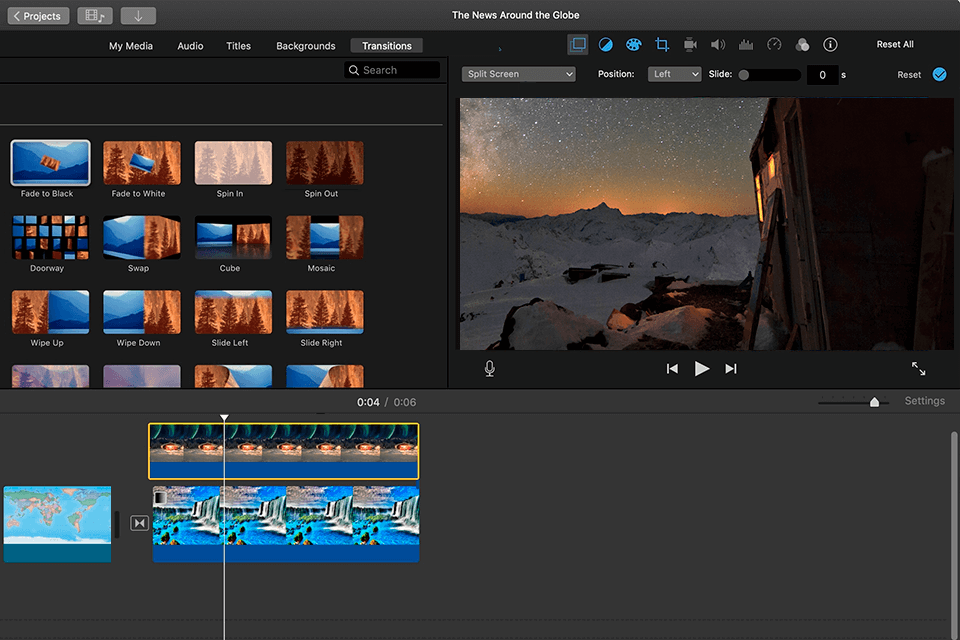Click Reset All adjustments
This screenshot has width=960, height=640.
pyautogui.click(x=894, y=44)
